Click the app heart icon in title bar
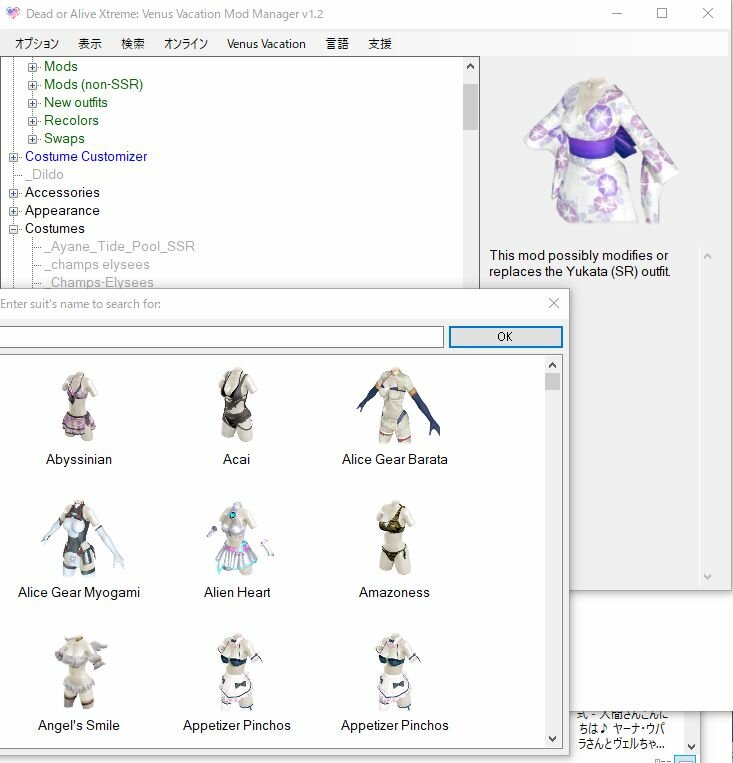733x763 pixels. click(x=13, y=13)
